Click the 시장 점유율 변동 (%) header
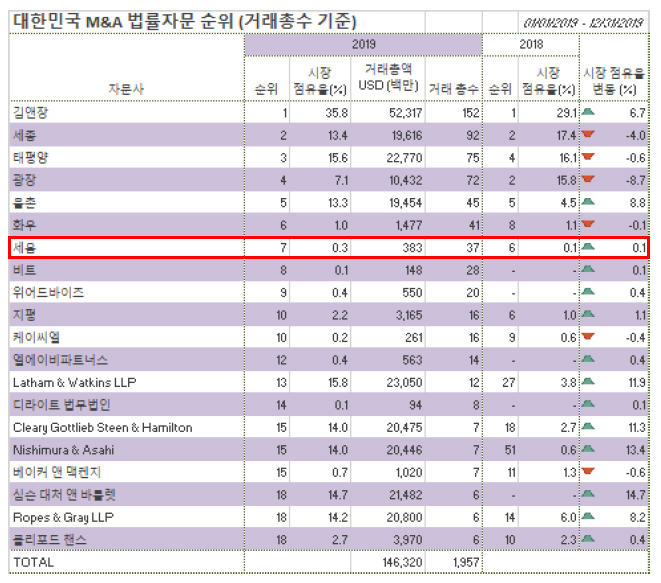This screenshot has height=583, width=661. [614, 81]
